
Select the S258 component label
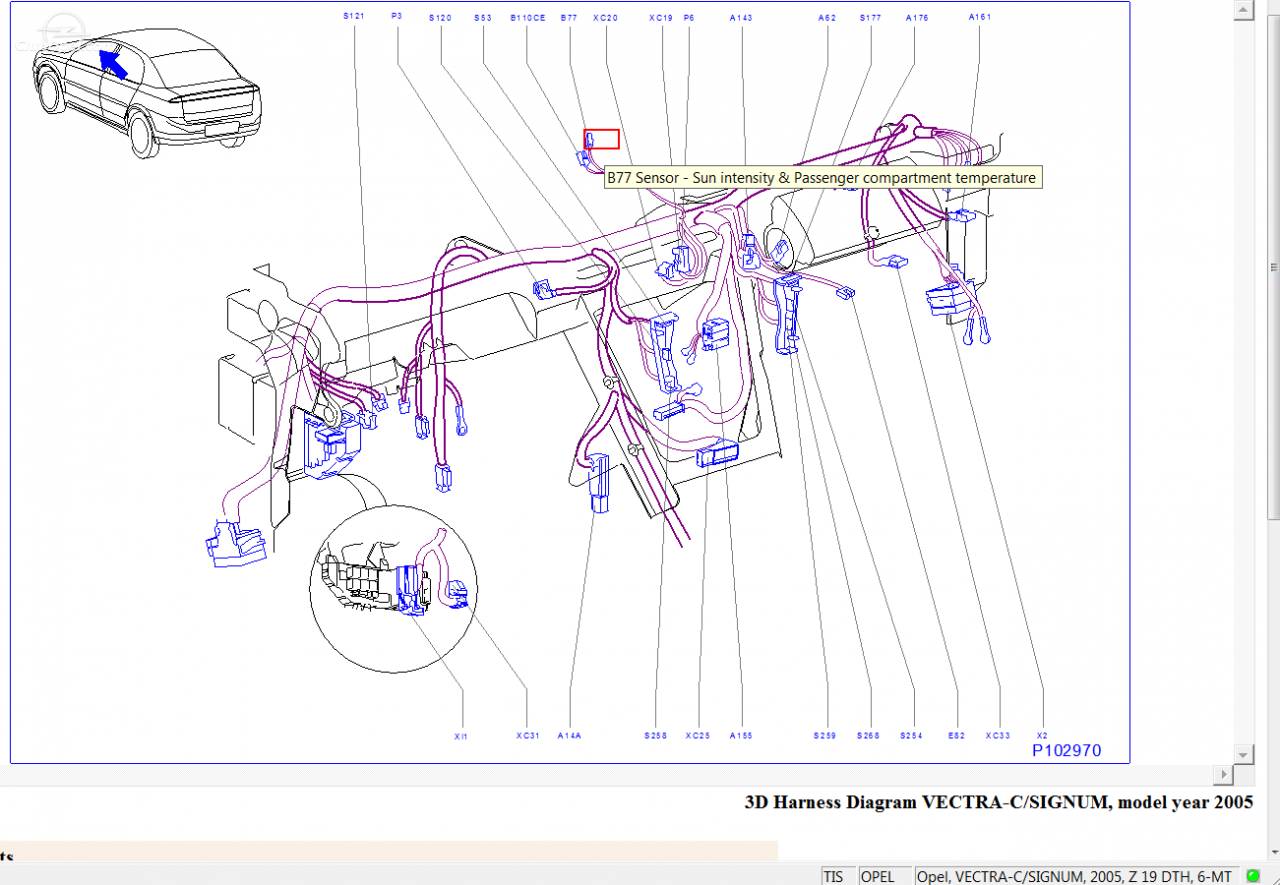(655, 736)
